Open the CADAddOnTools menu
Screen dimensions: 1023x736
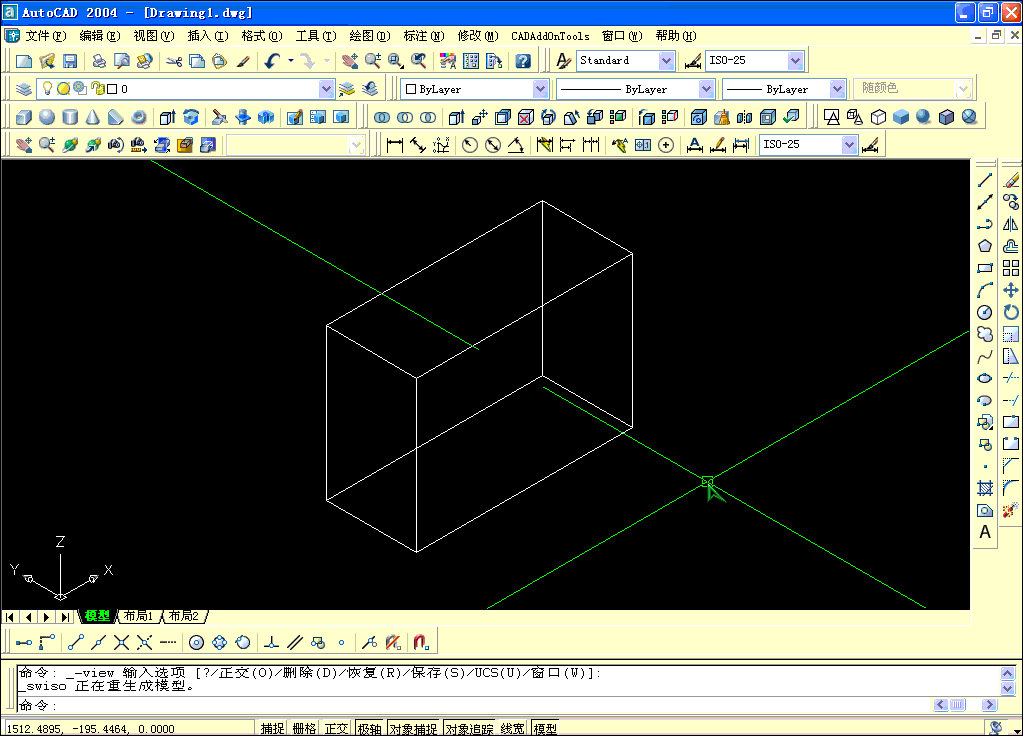[550, 37]
